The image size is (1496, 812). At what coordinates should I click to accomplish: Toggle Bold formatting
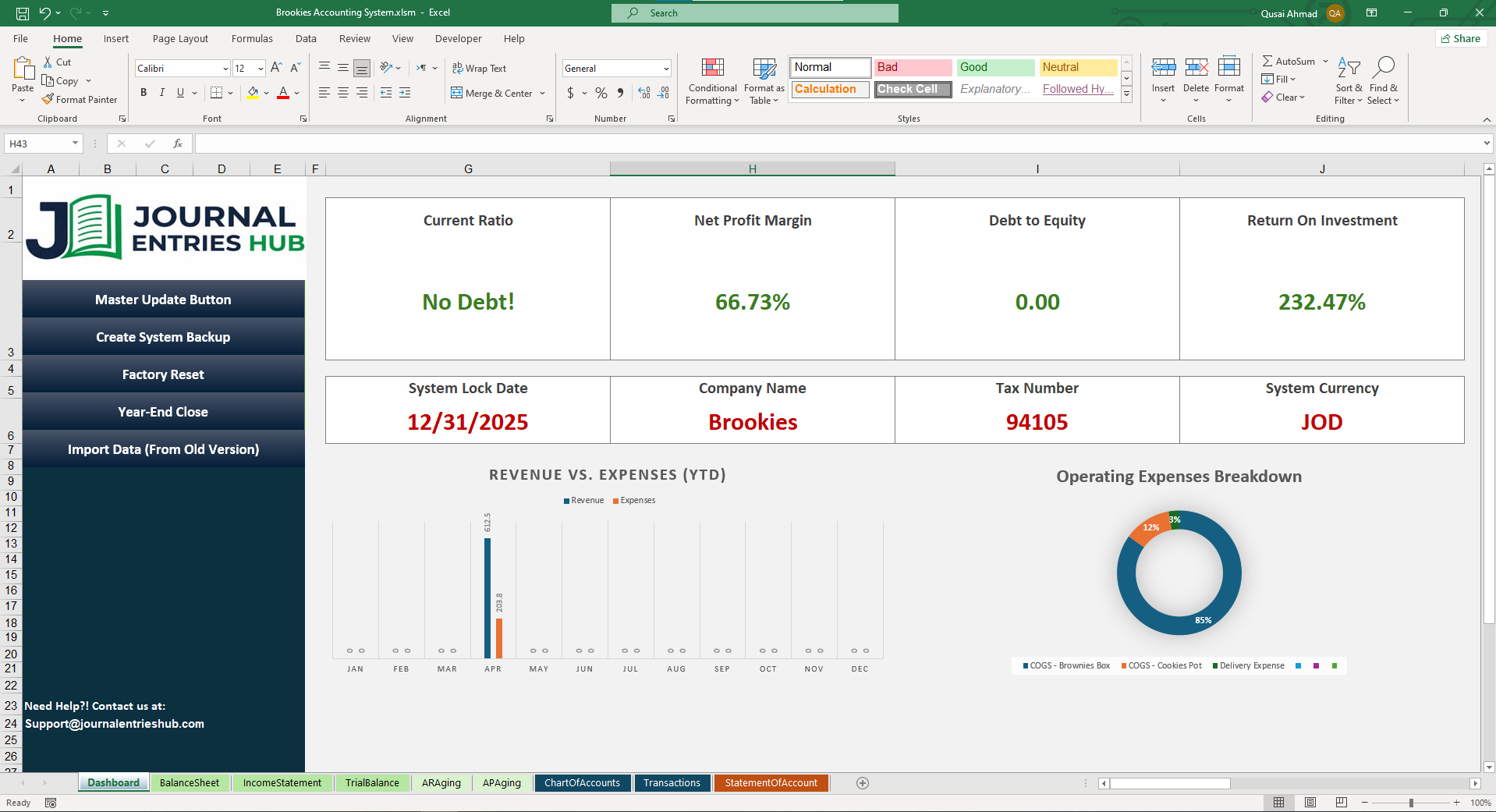144,93
